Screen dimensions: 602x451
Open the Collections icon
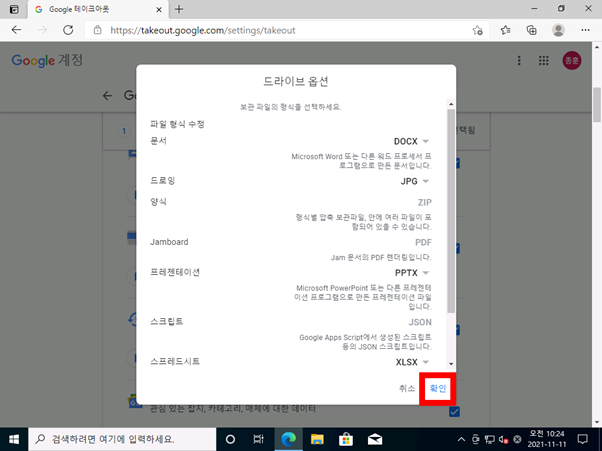531,30
